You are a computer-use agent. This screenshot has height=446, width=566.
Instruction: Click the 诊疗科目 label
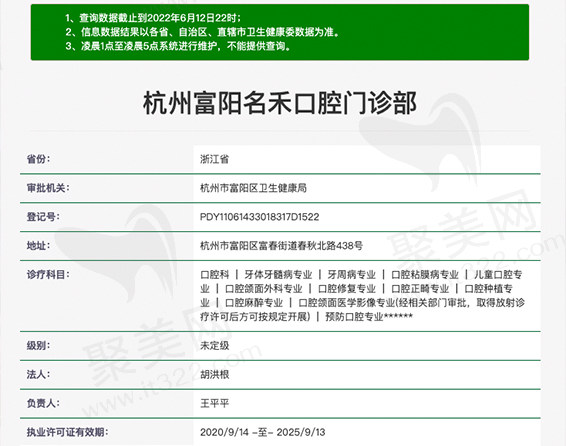48,274
